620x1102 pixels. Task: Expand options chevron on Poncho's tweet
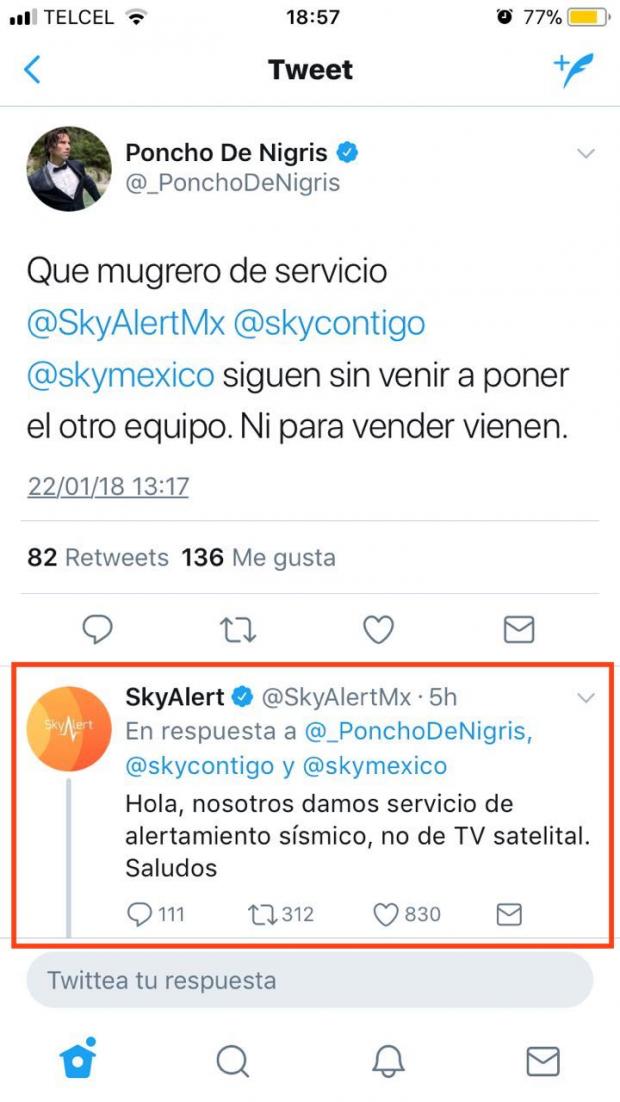pyautogui.click(x=586, y=153)
